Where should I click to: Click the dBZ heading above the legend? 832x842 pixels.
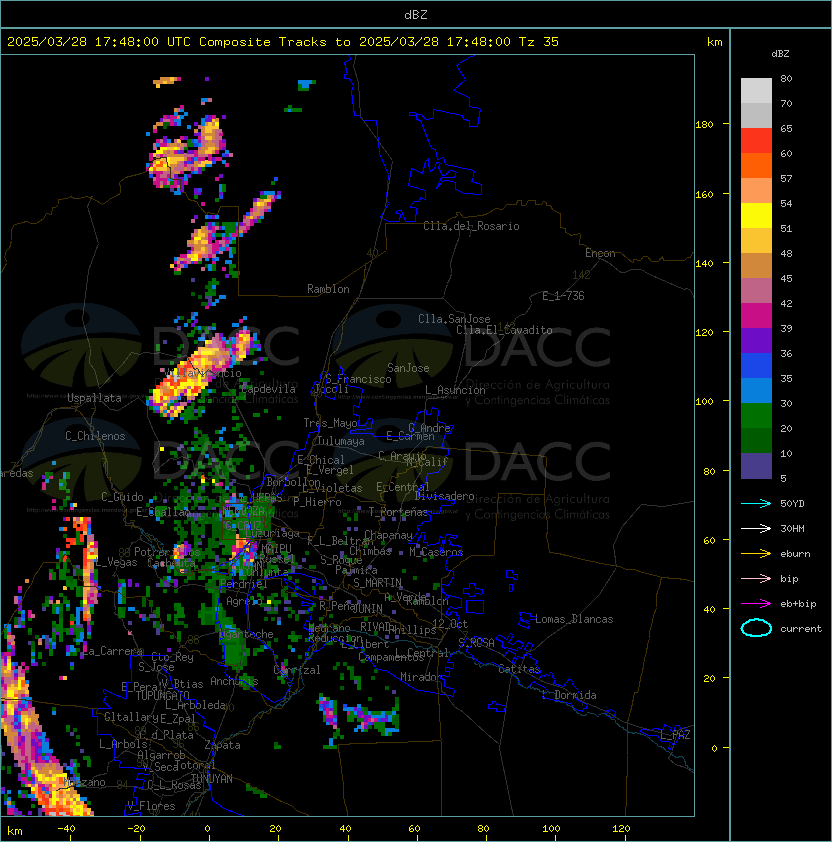(x=780, y=54)
